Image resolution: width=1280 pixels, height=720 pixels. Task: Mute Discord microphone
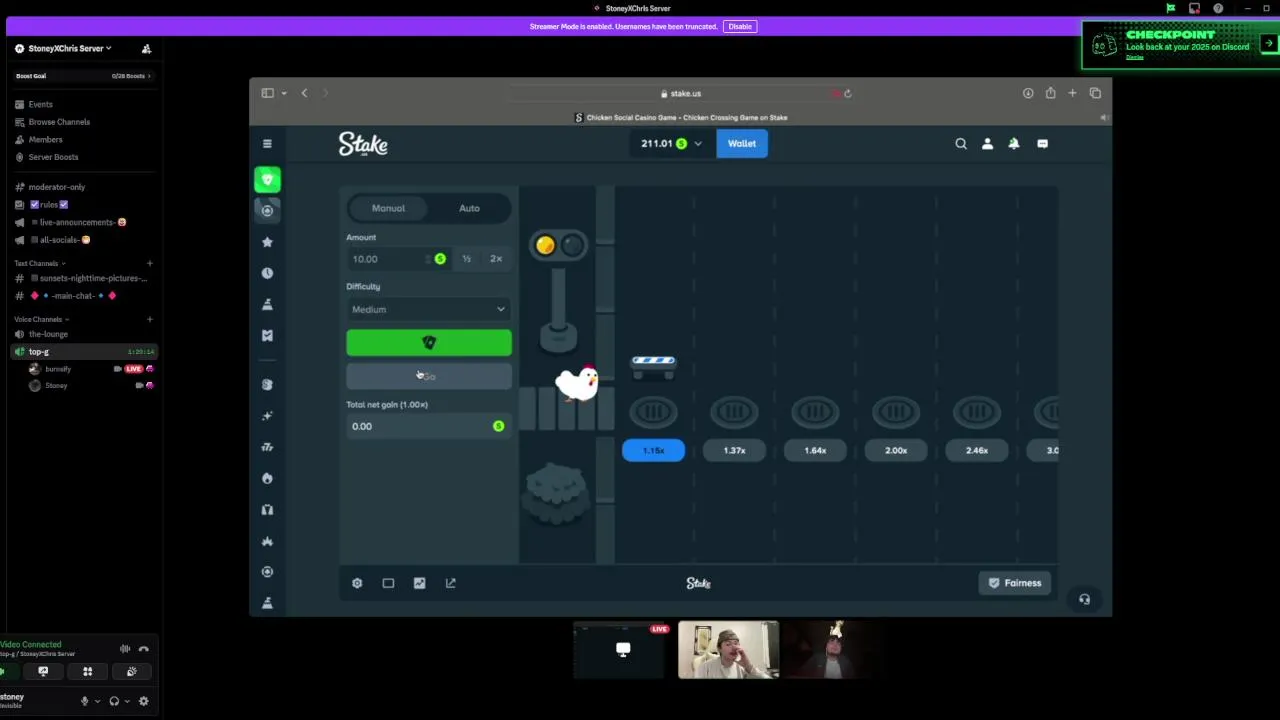coord(84,701)
